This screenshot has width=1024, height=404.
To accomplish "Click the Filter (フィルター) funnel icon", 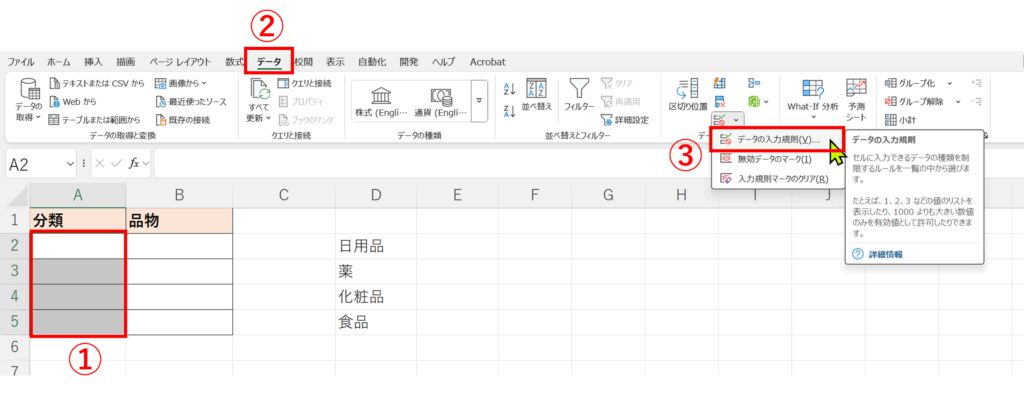I will [579, 92].
